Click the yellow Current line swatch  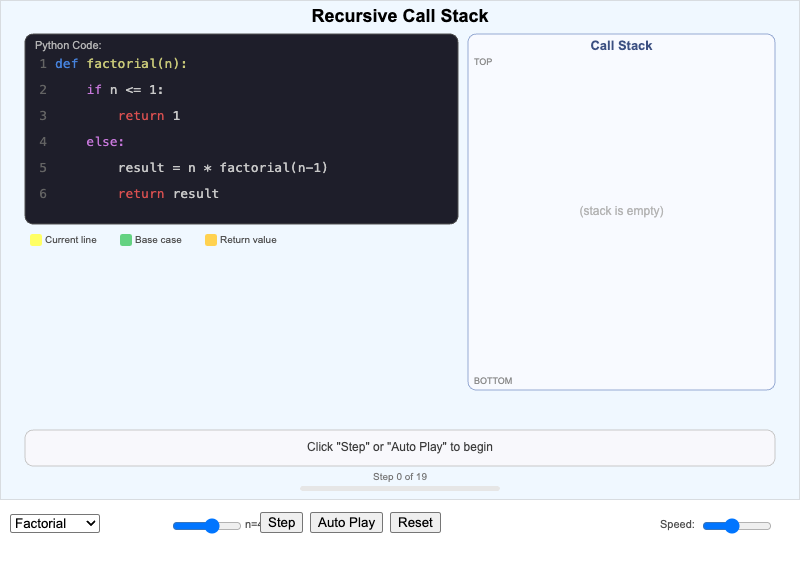36,240
